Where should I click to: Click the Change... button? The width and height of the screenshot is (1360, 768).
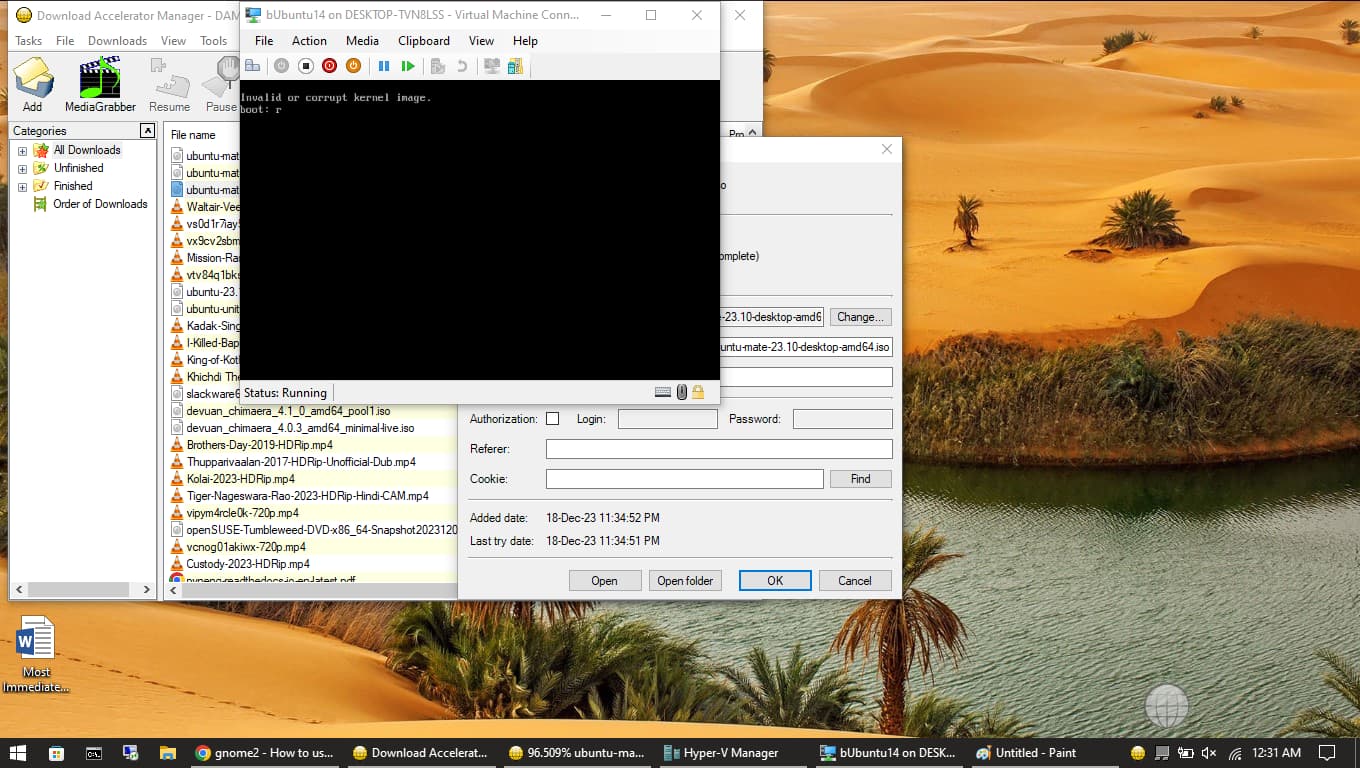[x=860, y=317]
